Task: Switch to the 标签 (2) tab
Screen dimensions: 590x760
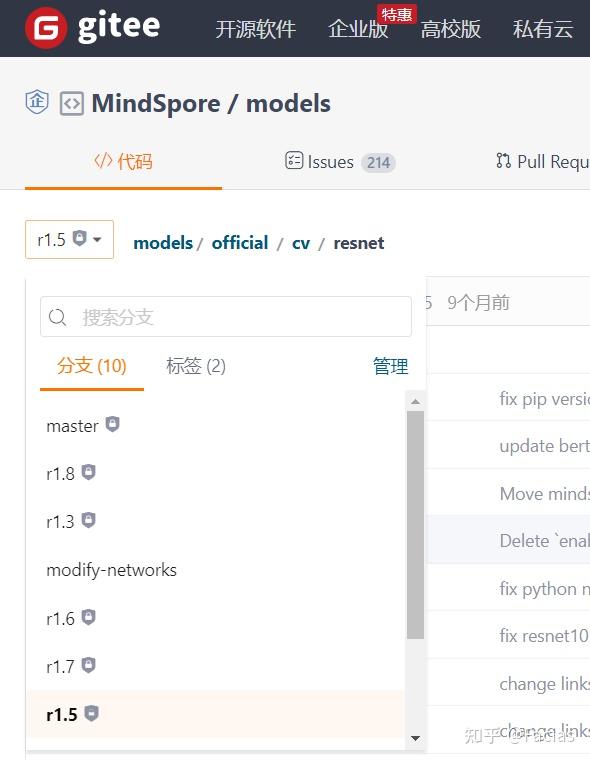Action: (x=196, y=366)
